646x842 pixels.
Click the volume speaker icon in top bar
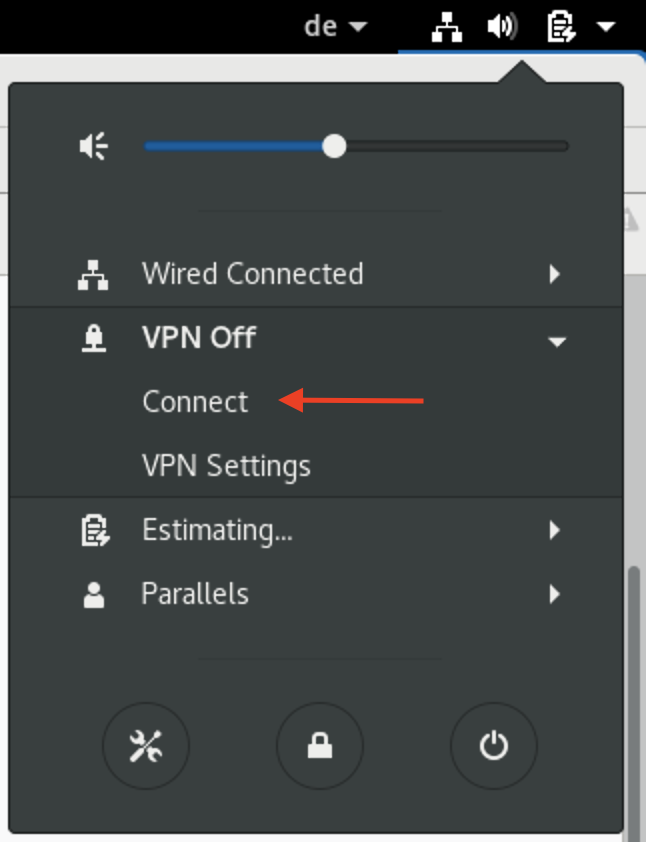tap(502, 26)
